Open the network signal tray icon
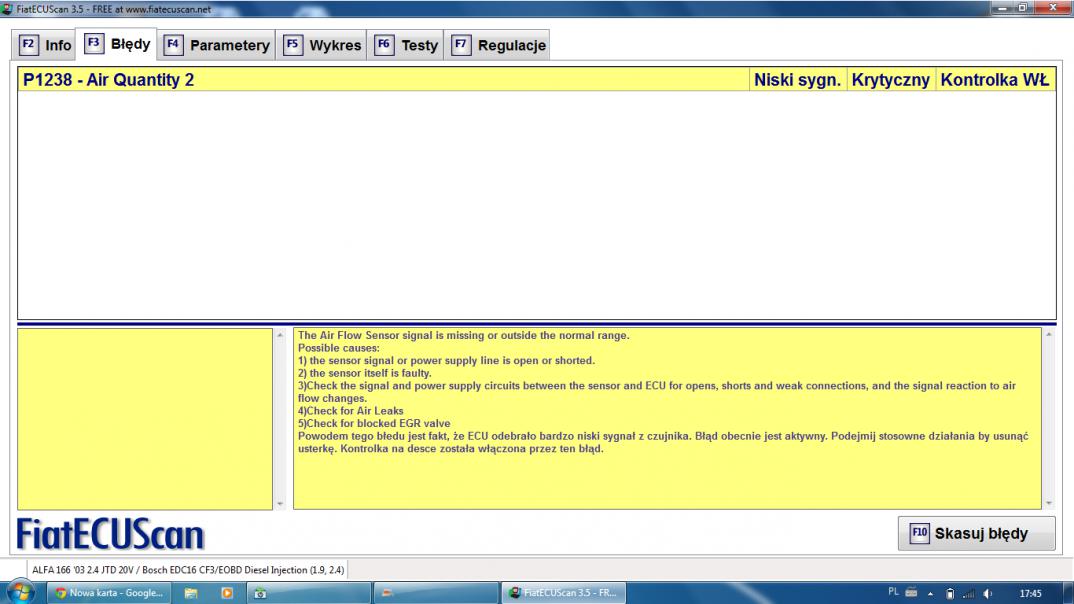The width and height of the screenshot is (1074, 604). (969, 594)
